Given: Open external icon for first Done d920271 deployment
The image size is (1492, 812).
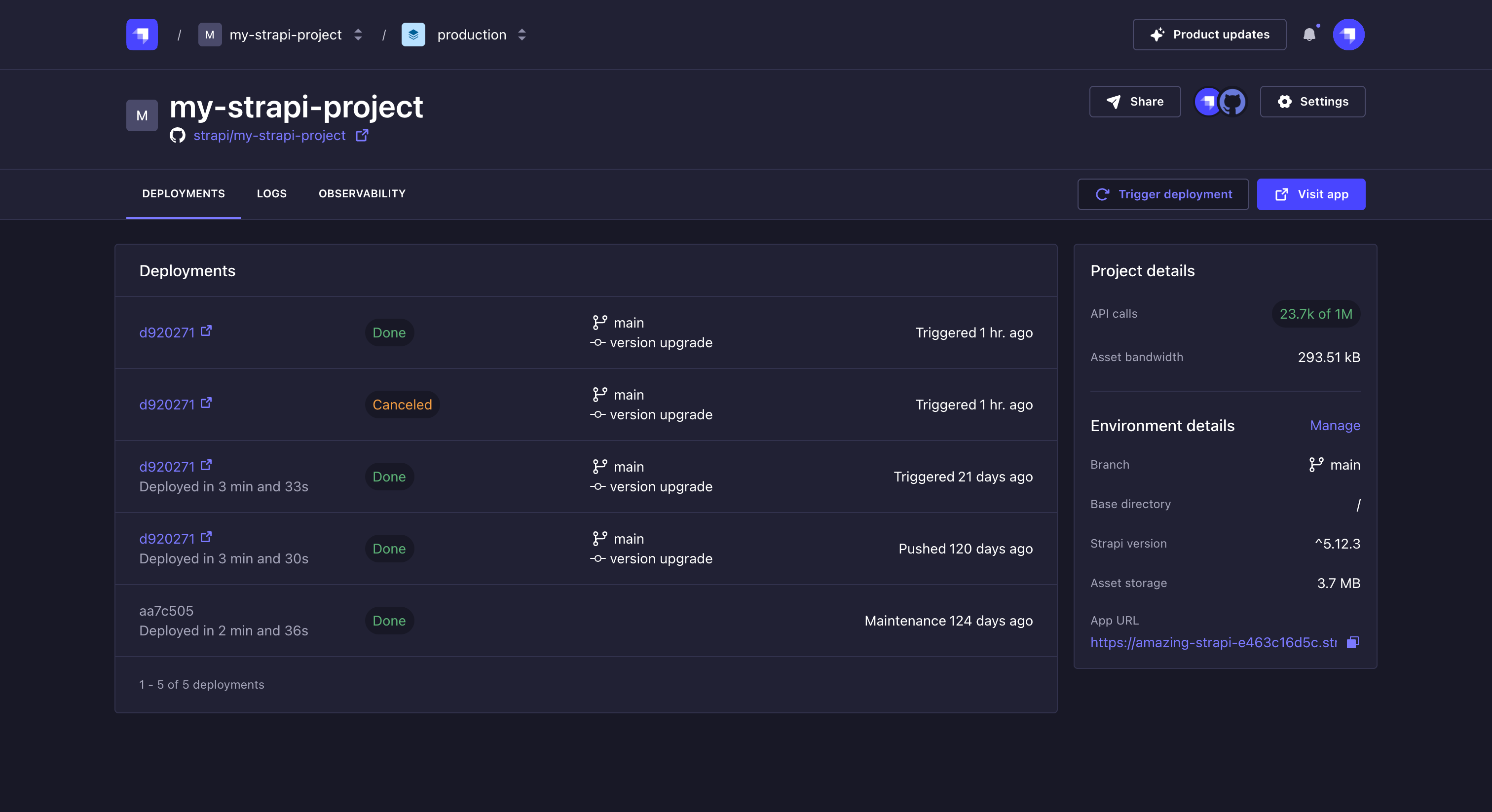Looking at the screenshot, I should 206,331.
